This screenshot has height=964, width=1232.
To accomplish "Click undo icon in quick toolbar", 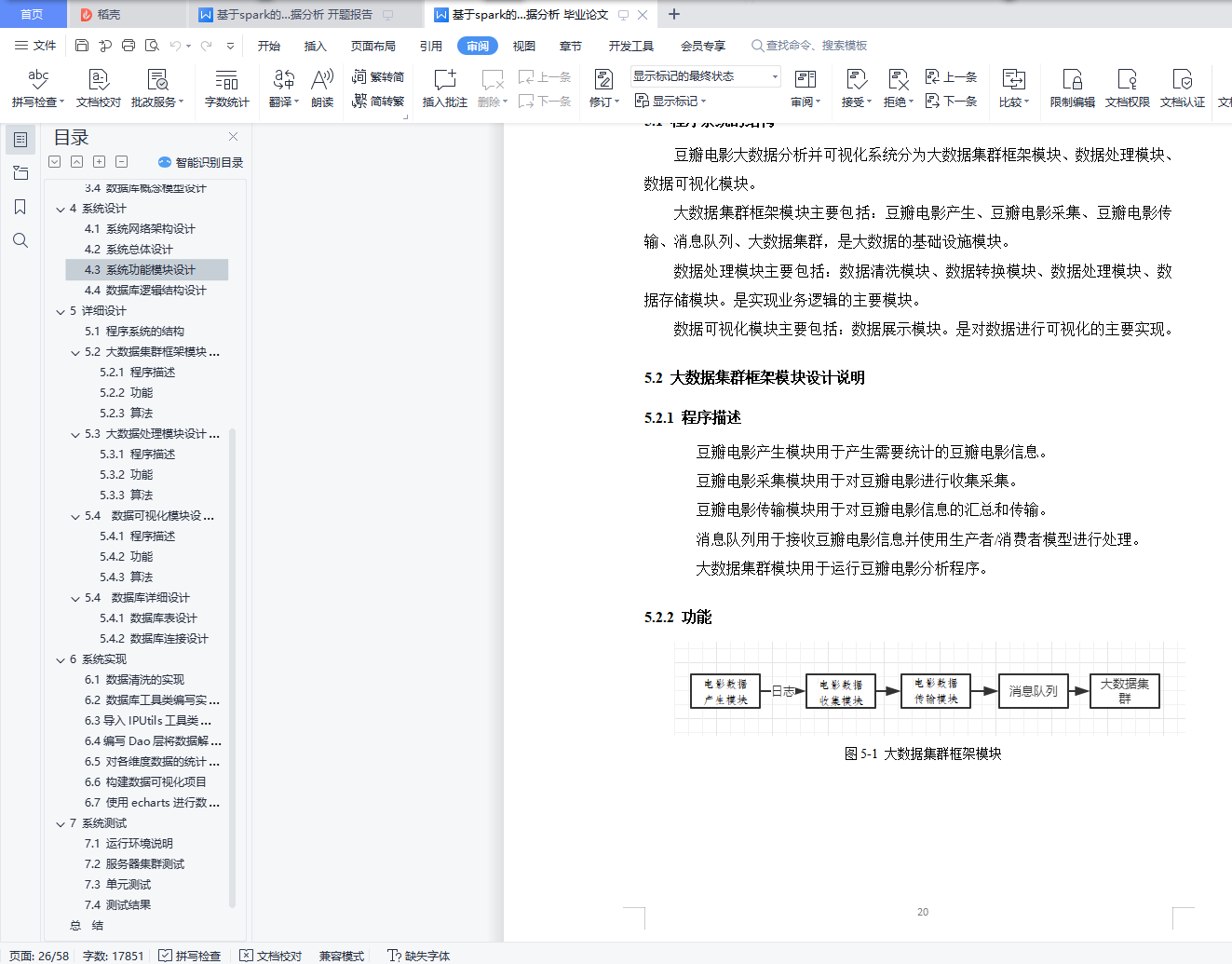I will click(177, 46).
